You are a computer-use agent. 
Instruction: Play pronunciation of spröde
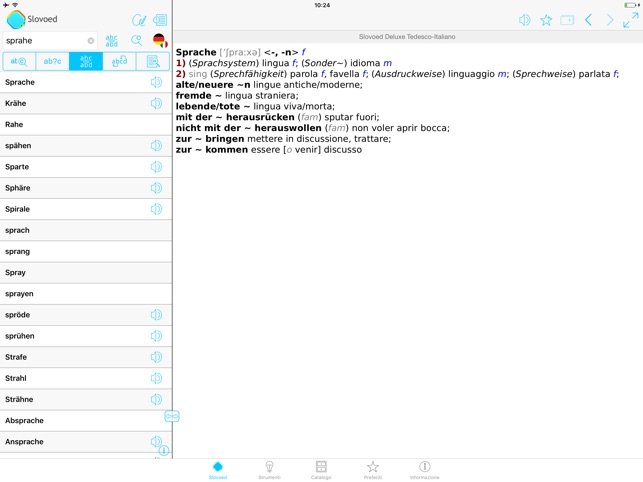click(x=156, y=315)
